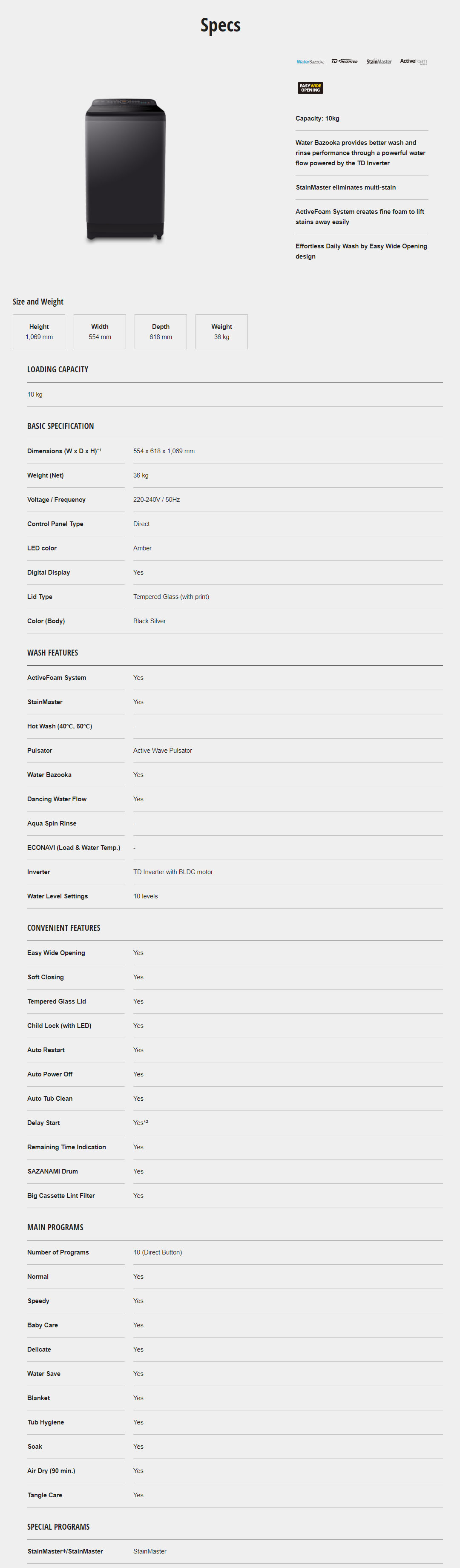Click the TD Inverter feature logo
The width and height of the screenshot is (460, 1568).
click(345, 61)
